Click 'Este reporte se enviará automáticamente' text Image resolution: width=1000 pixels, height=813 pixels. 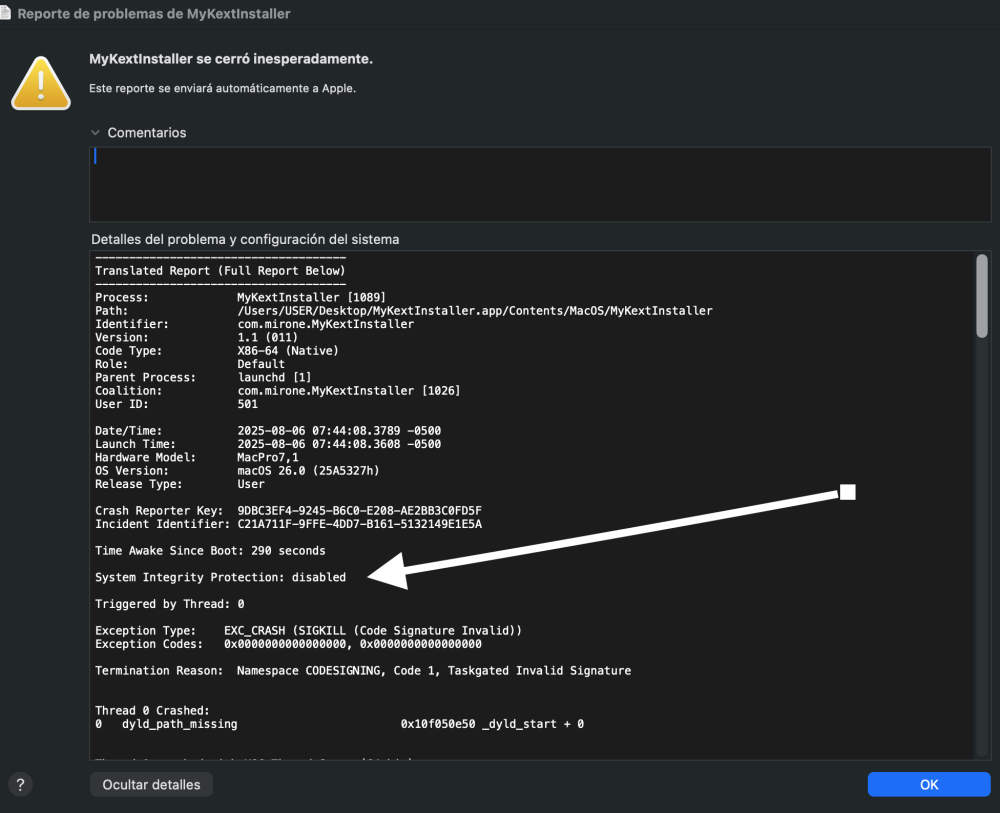coord(223,88)
